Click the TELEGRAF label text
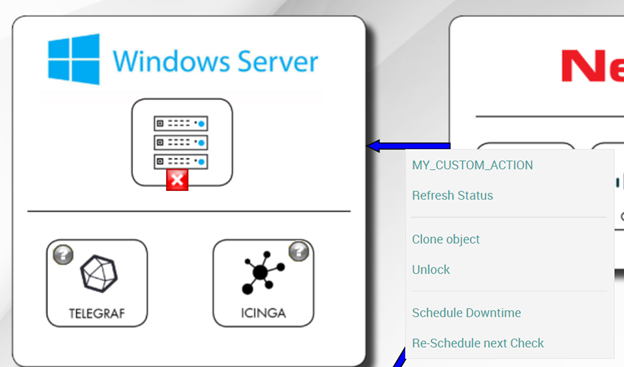Viewport: 624px width, 367px height. [97, 314]
